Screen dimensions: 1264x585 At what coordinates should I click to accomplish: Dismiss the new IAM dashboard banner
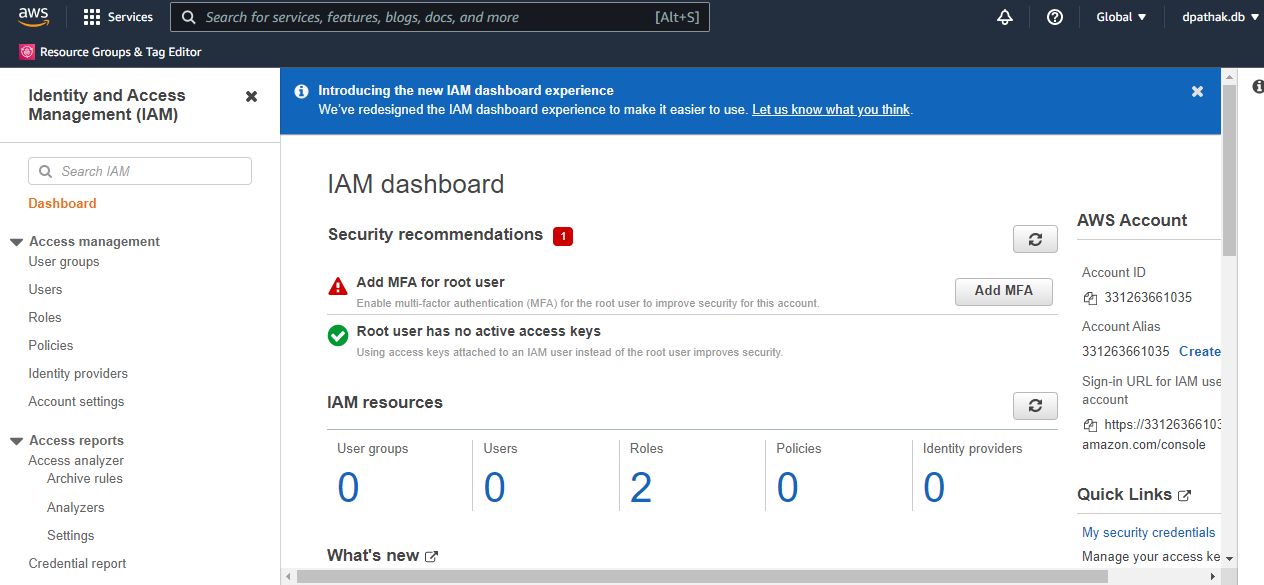(x=1197, y=91)
